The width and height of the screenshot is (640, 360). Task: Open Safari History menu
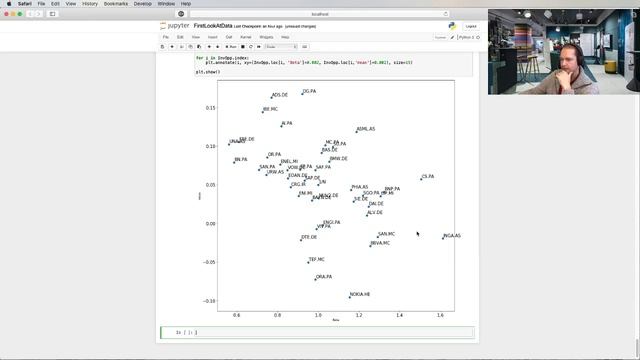tap(90, 4)
